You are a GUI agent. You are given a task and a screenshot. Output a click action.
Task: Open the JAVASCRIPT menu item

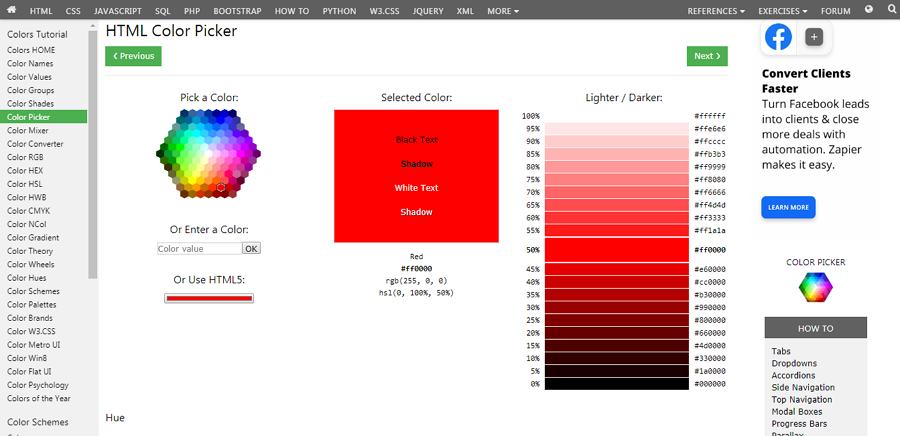tap(118, 11)
